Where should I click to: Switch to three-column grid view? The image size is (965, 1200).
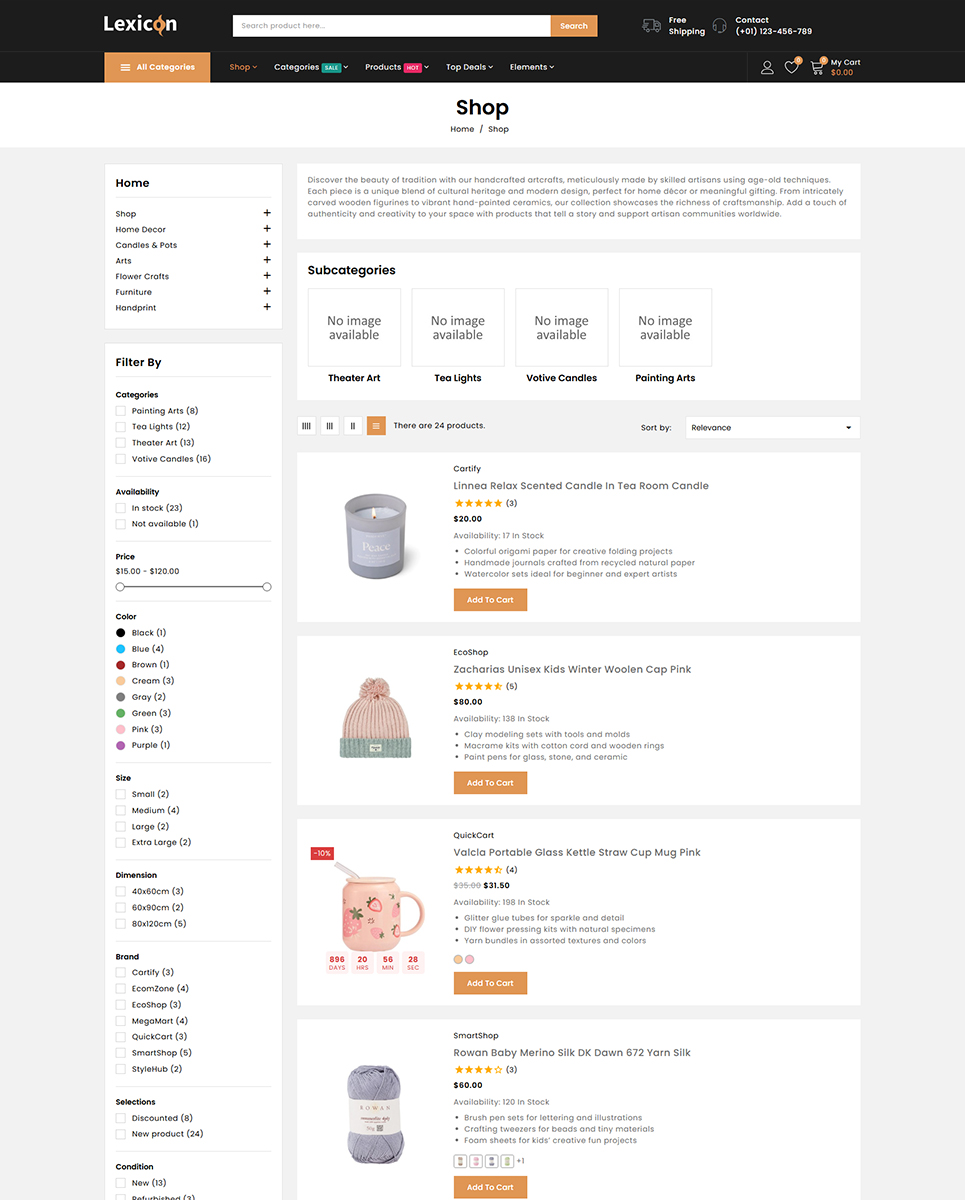[x=330, y=426]
